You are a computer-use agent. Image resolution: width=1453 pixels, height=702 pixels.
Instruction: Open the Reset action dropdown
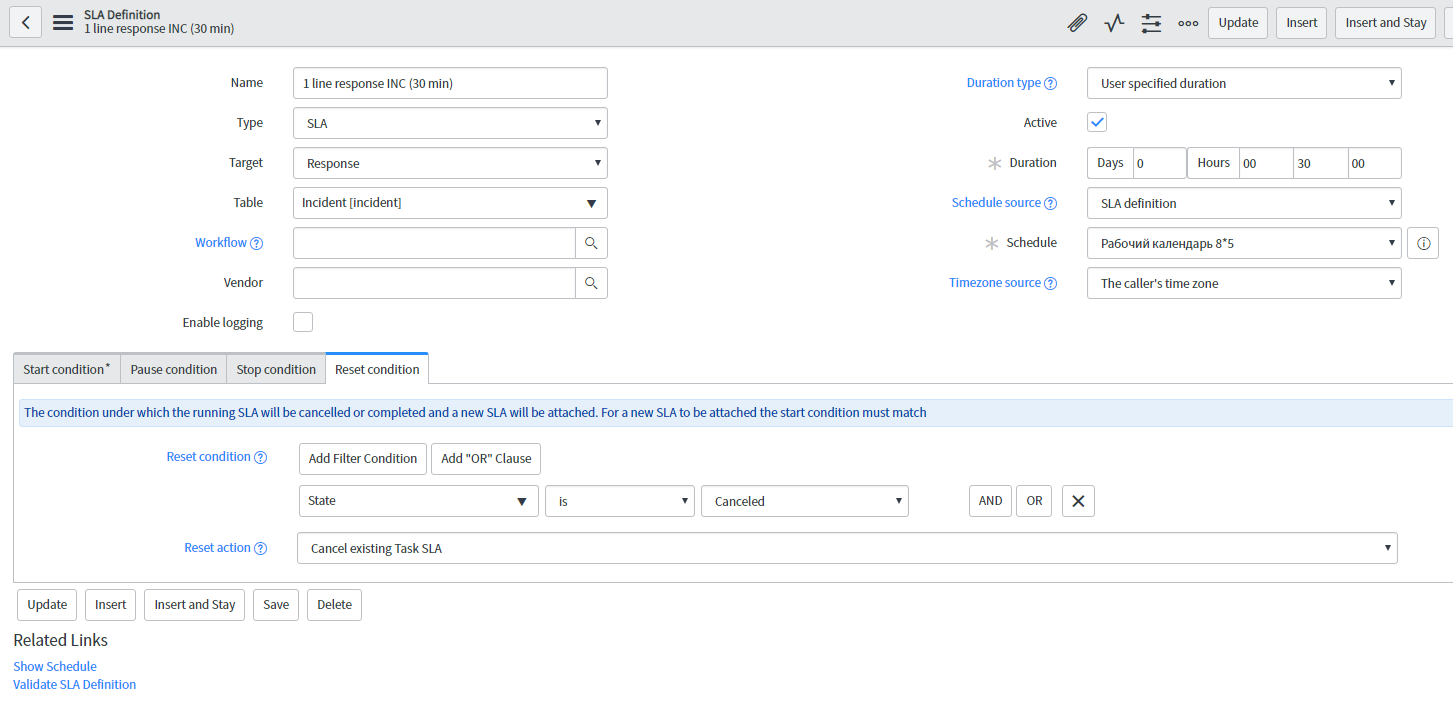click(x=847, y=548)
